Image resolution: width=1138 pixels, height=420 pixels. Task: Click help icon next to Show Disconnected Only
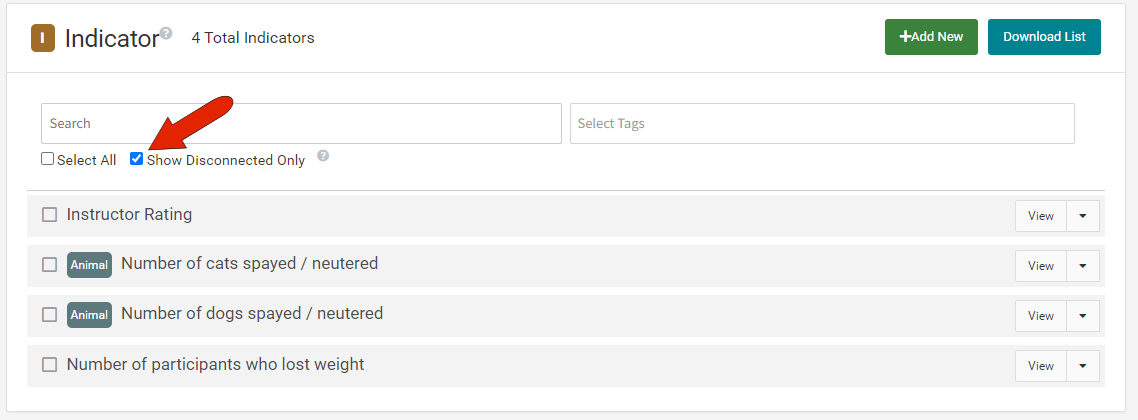(323, 156)
